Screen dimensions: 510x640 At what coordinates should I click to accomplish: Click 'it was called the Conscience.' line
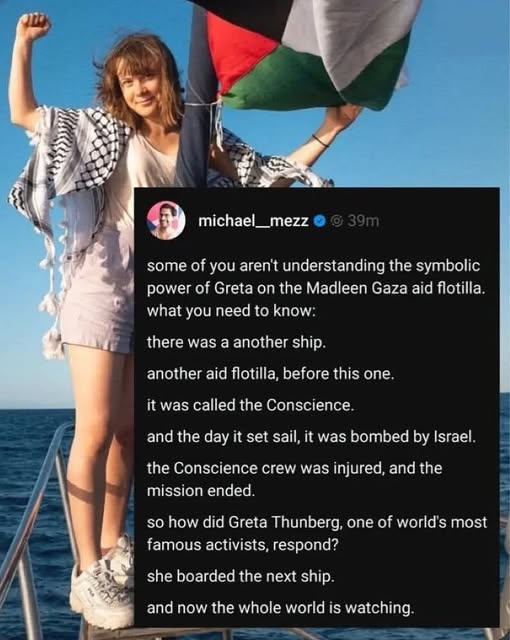[250, 405]
